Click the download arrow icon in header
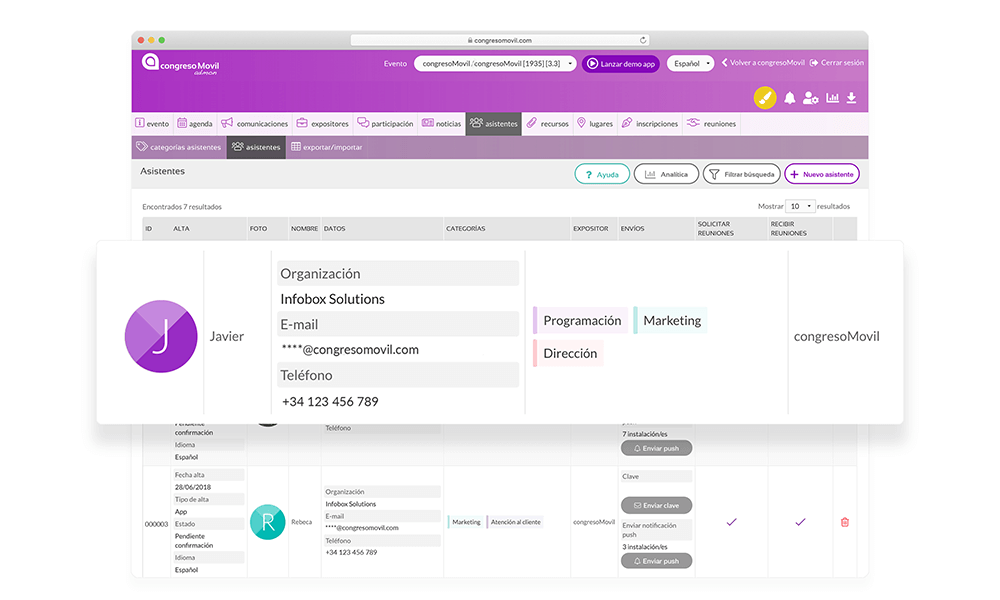 851,98
